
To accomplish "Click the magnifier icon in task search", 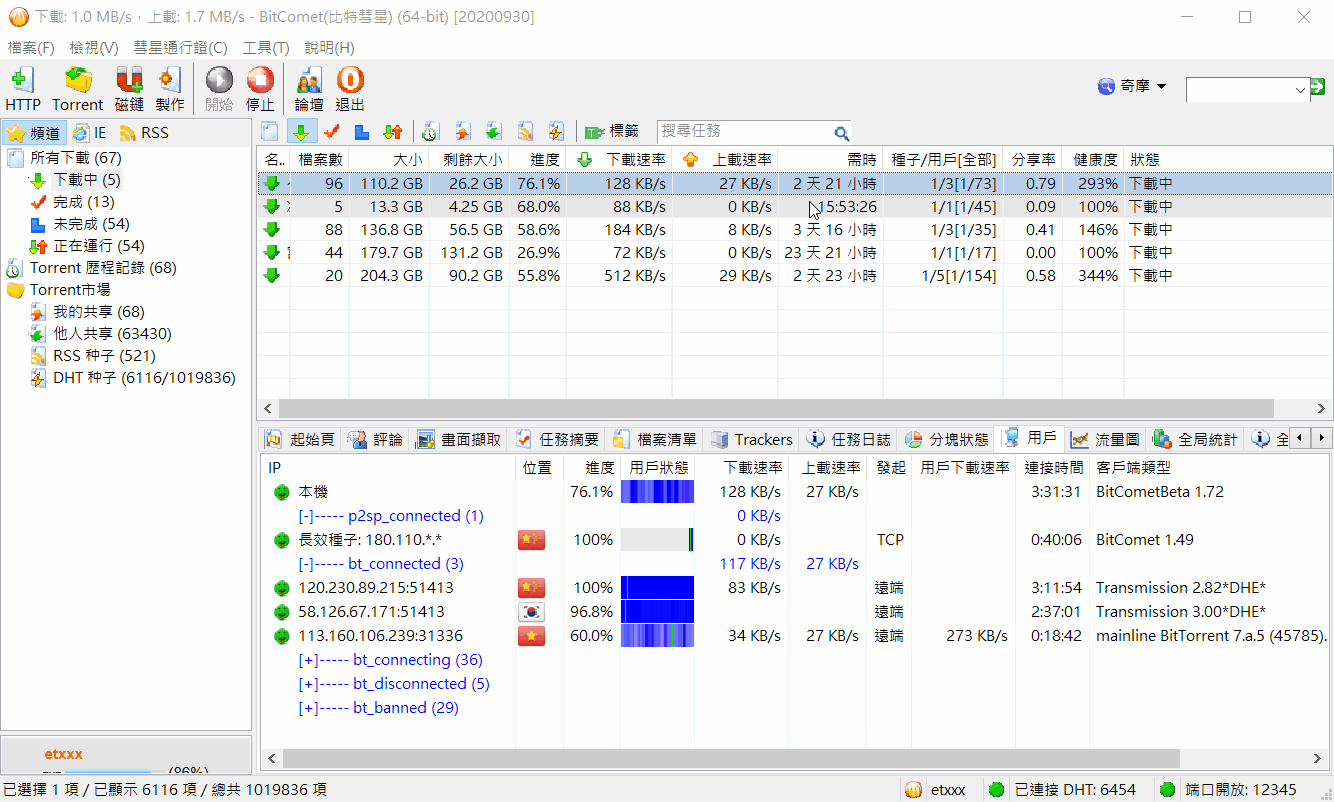I will coord(841,132).
